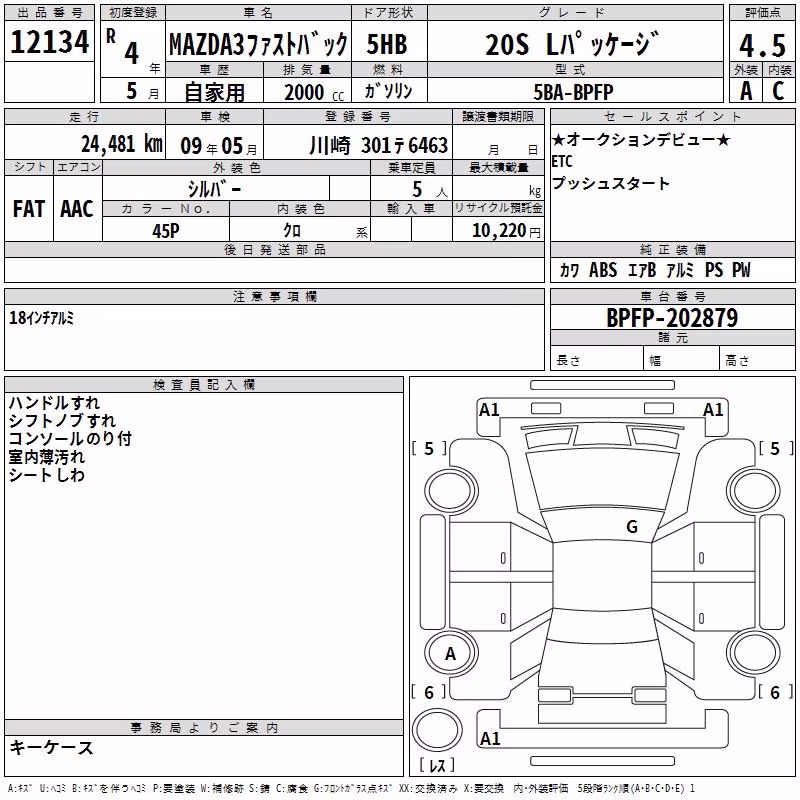This screenshot has width=800, height=800.
Task: Select inspector note ハンドルすれ
Action: tap(54, 403)
